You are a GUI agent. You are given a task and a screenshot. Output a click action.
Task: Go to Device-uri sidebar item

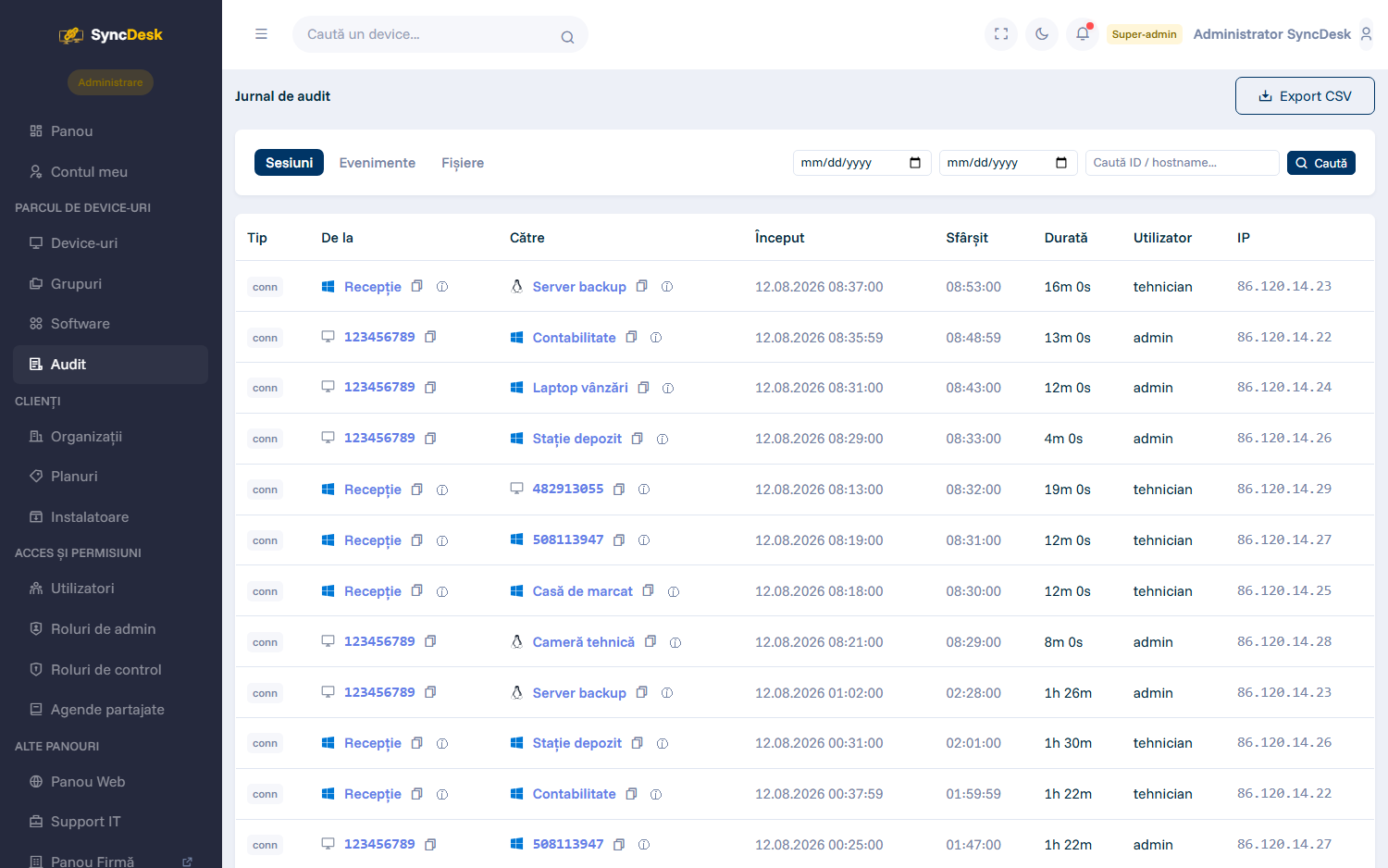111,243
